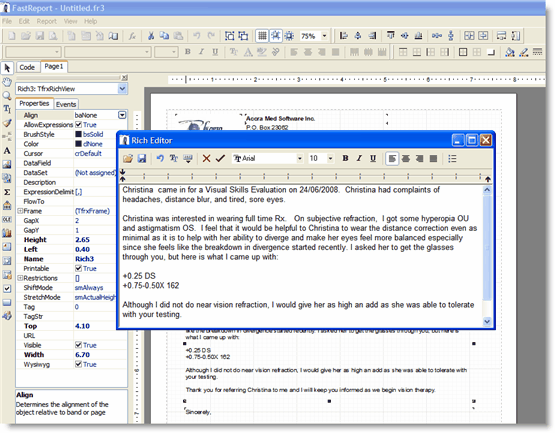
Task: Insert Checkbox object from side toolbar
Action: [7, 289]
